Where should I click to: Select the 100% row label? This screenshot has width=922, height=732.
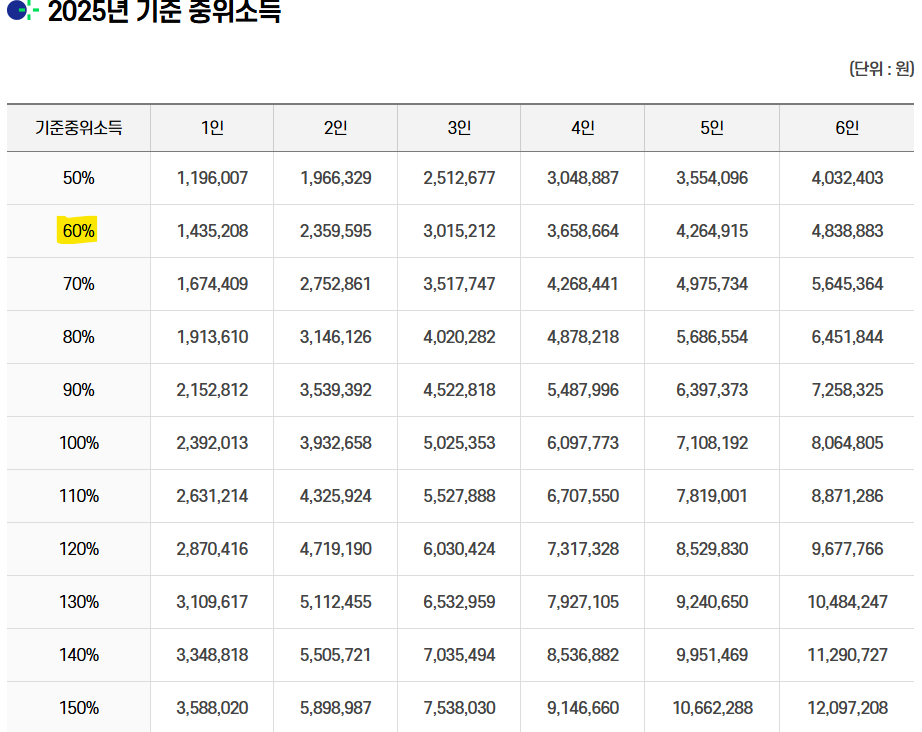click(79, 443)
